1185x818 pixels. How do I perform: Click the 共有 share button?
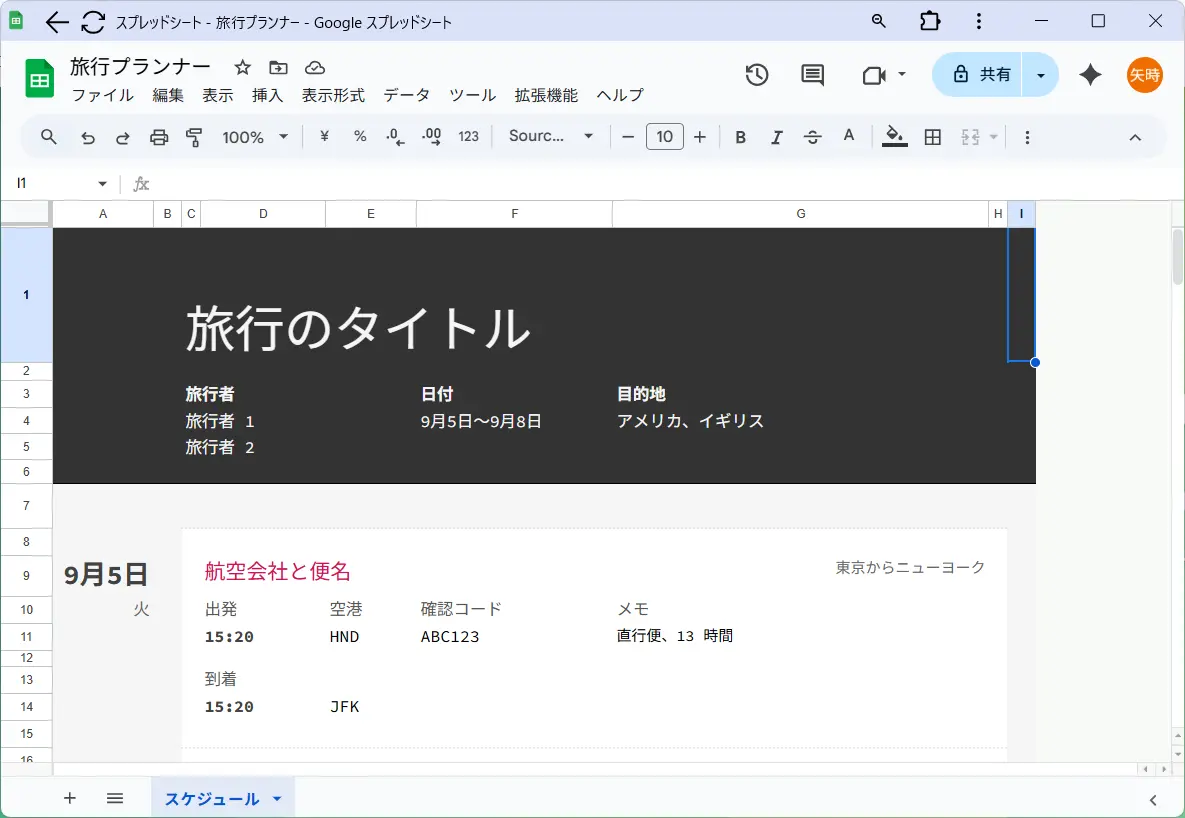click(x=978, y=75)
